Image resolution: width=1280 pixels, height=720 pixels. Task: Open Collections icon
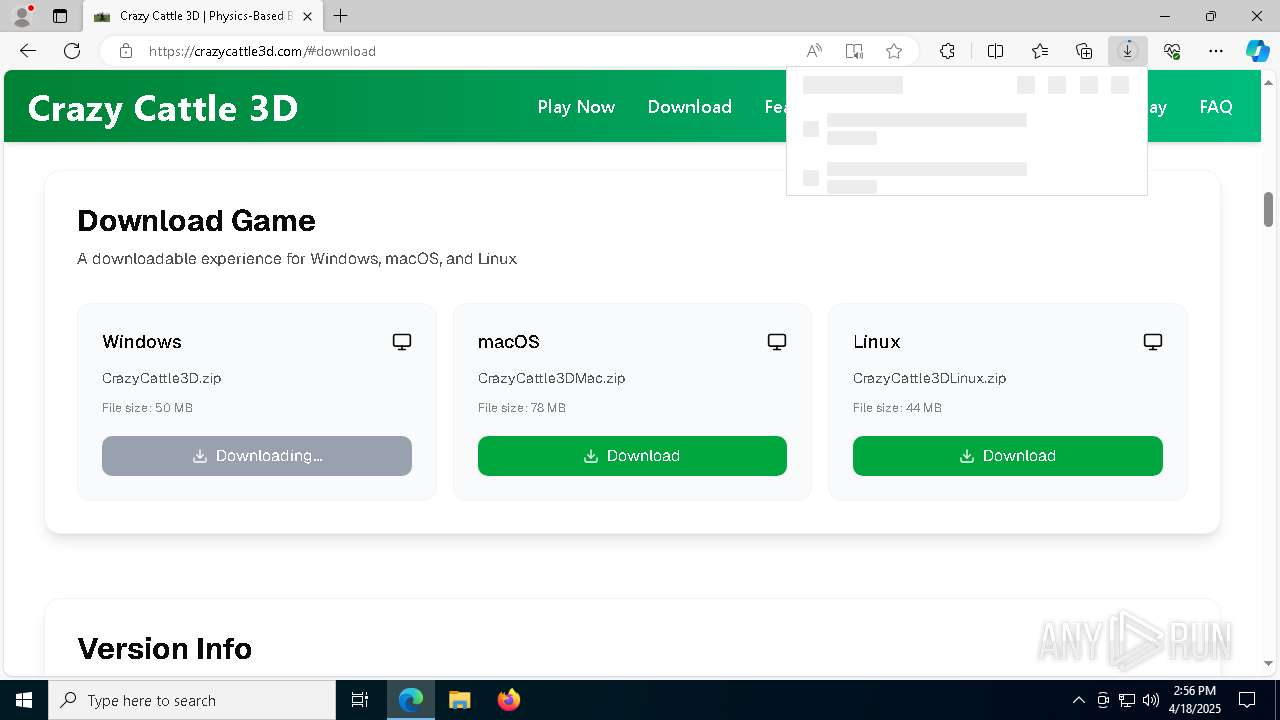[x=1084, y=51]
